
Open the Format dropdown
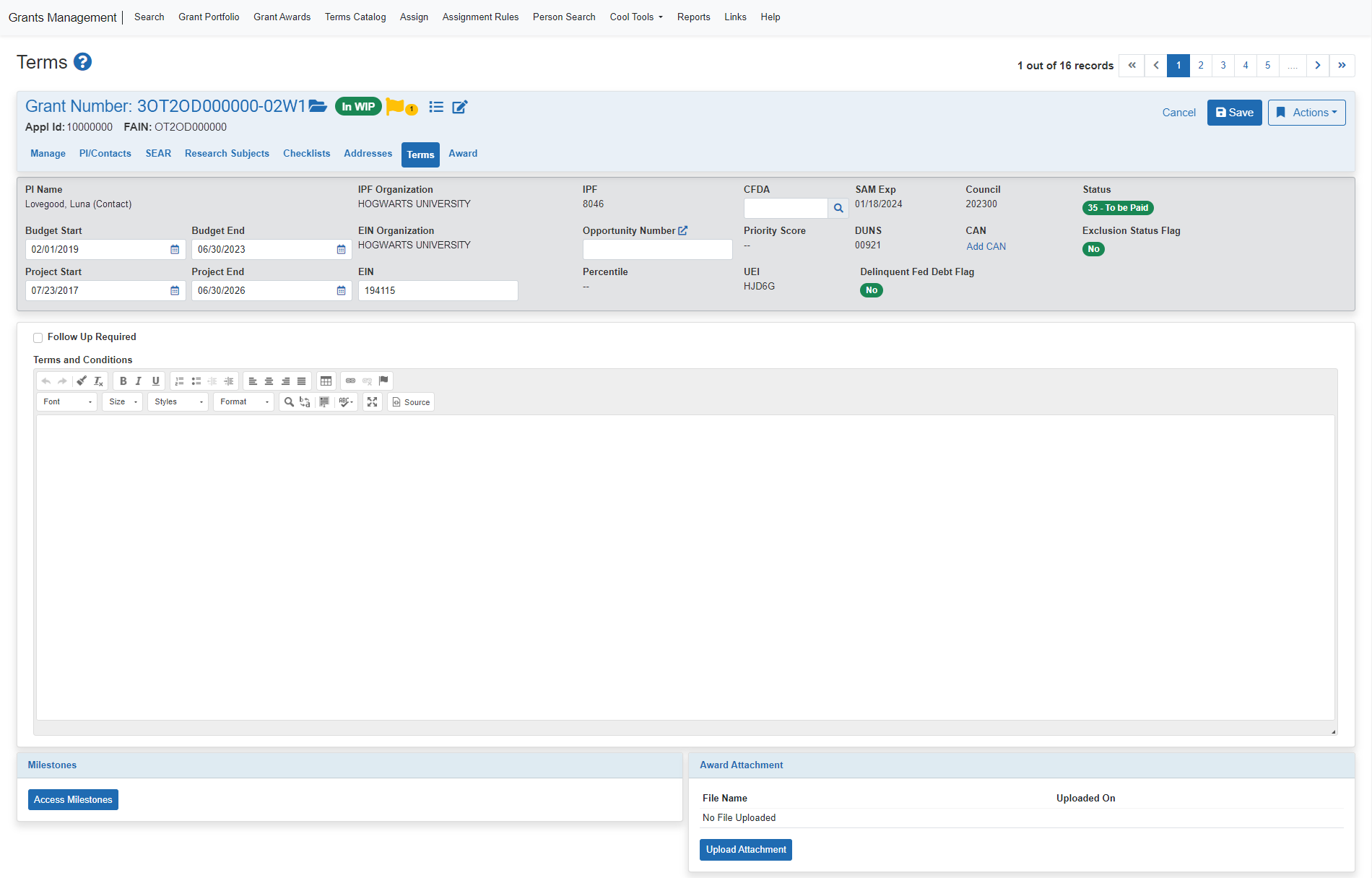pos(244,402)
